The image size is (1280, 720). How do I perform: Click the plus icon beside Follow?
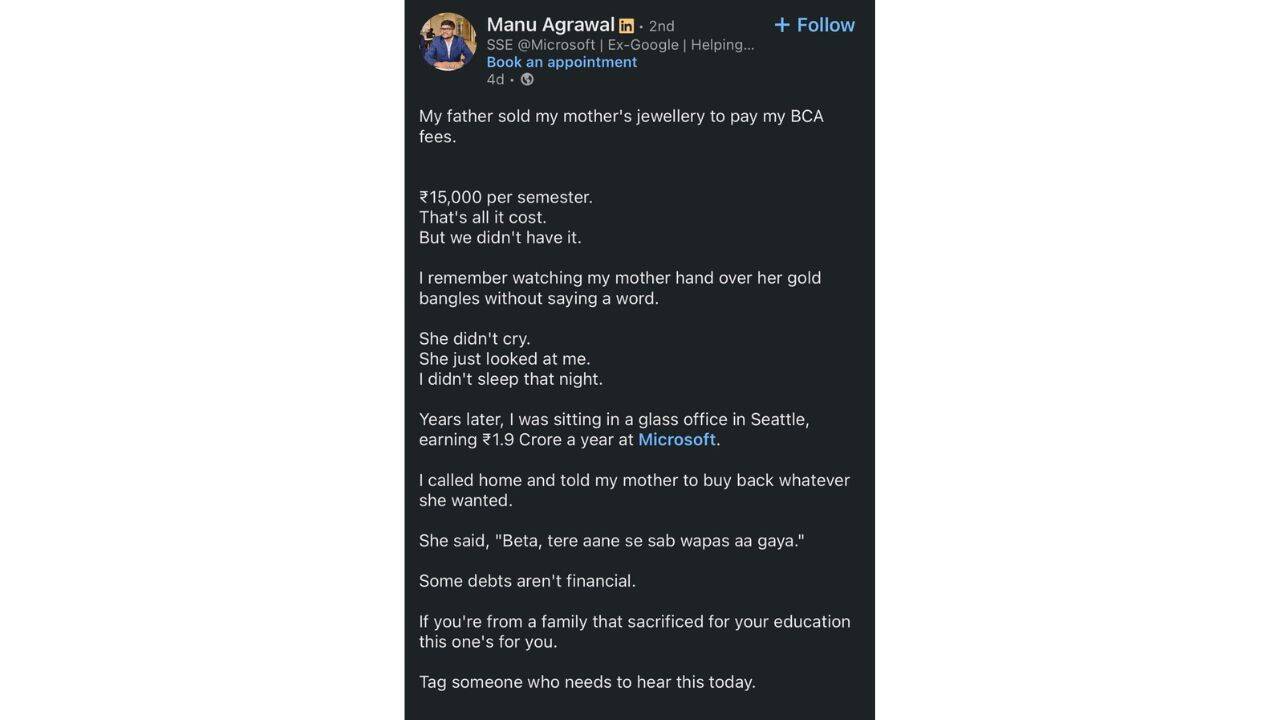[782, 25]
